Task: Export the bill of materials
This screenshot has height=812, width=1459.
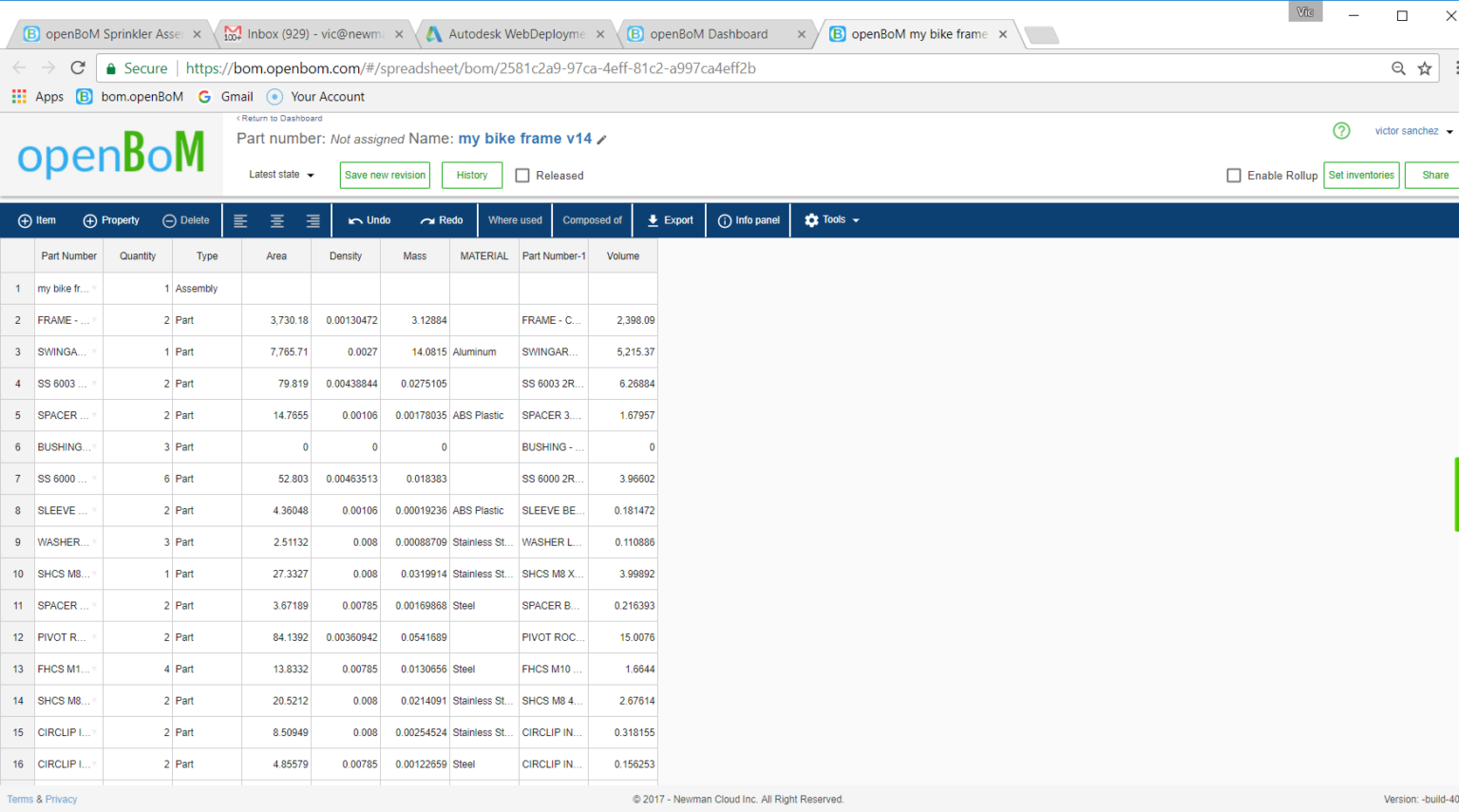Action: click(669, 219)
